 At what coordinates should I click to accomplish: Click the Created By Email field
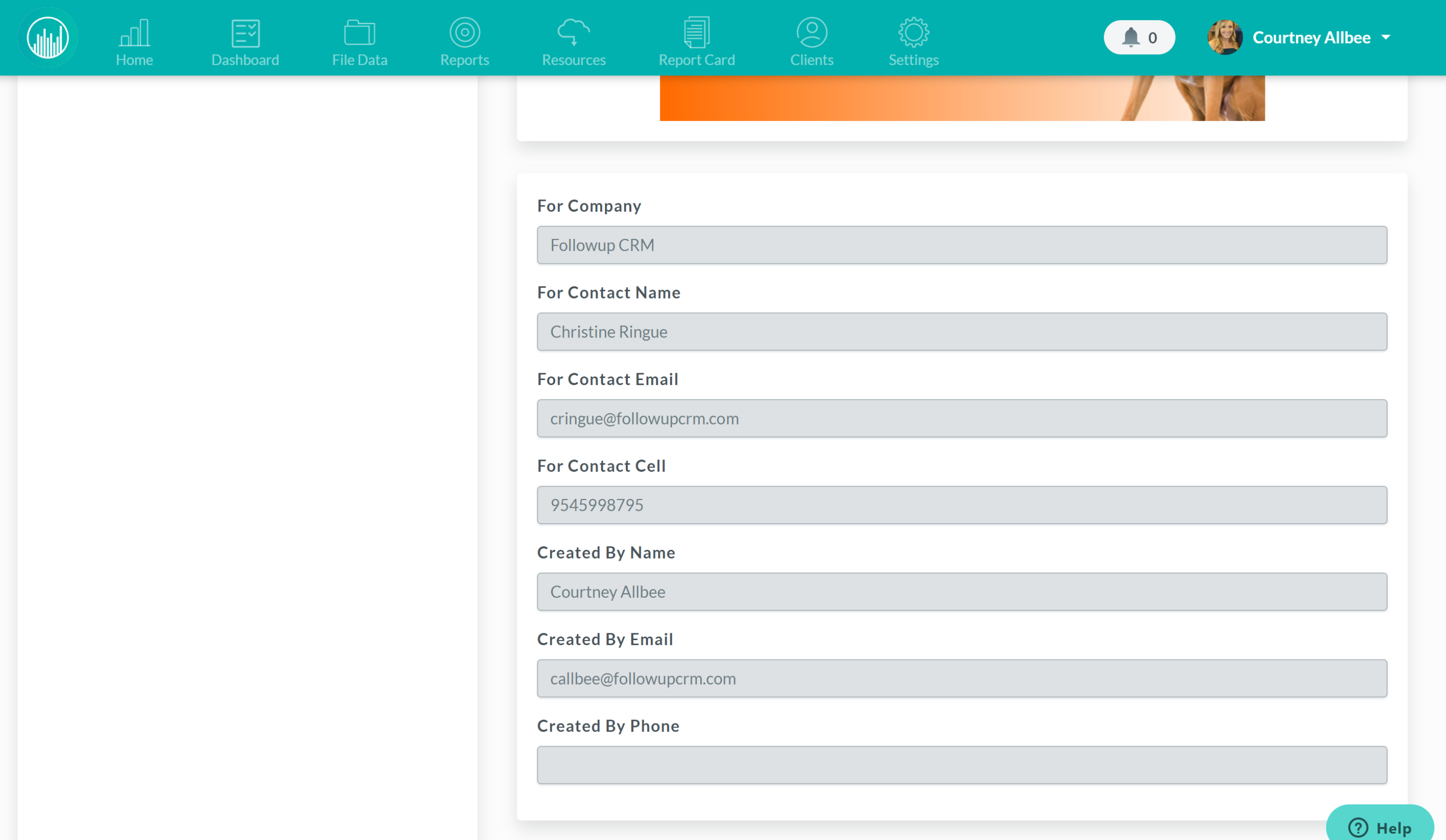coord(962,678)
